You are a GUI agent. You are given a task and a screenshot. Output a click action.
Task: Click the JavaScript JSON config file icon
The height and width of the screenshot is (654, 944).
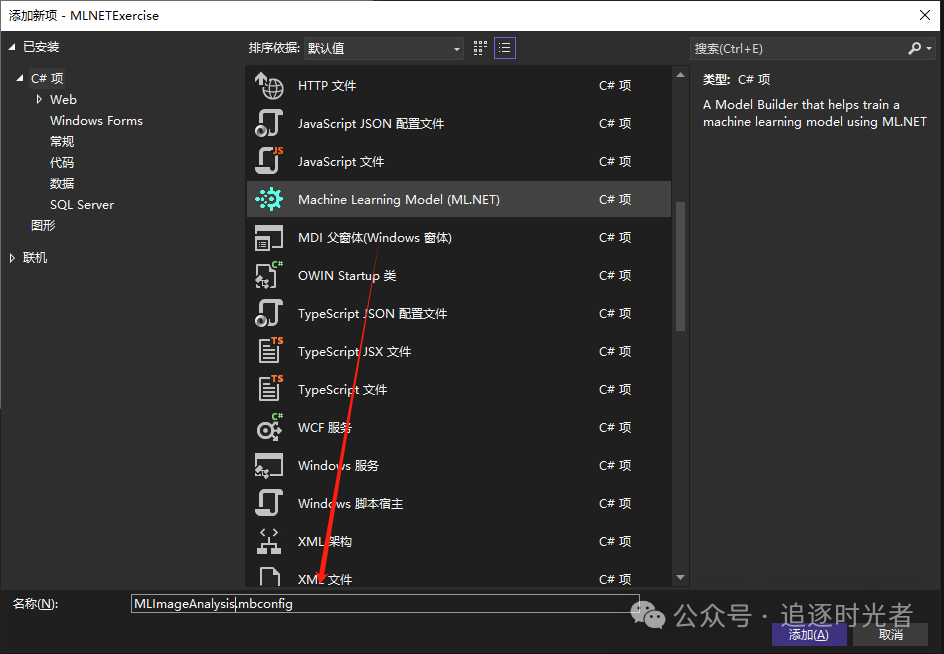click(x=269, y=124)
